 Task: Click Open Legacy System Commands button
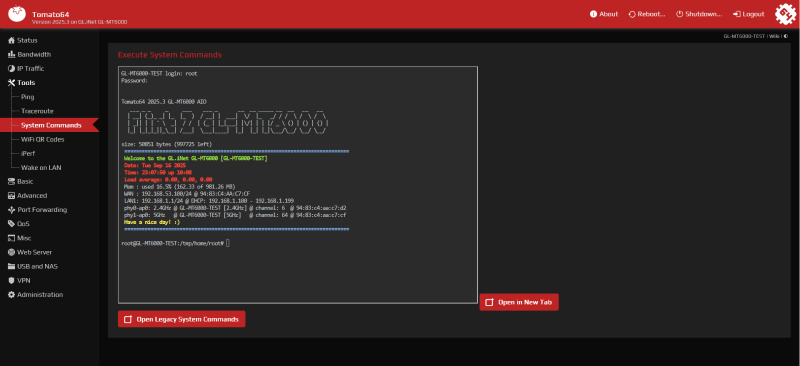[x=182, y=319]
